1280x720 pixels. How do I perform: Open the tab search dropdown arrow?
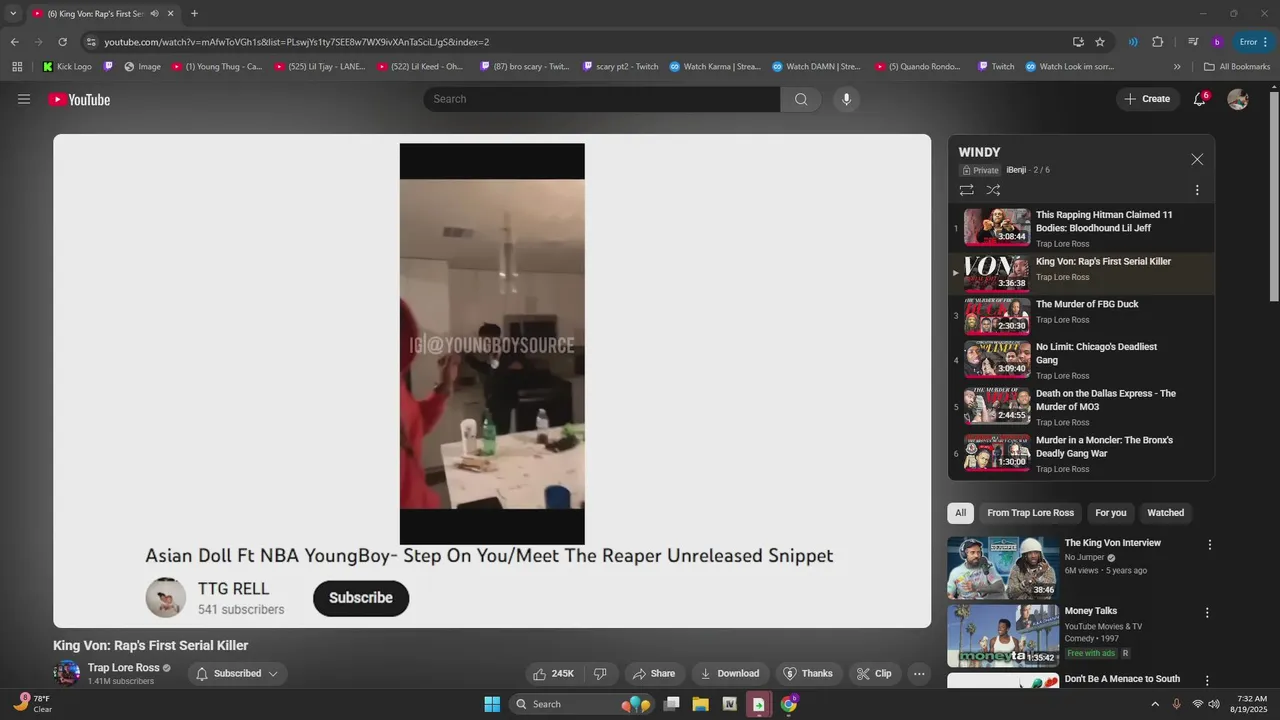click(13, 13)
